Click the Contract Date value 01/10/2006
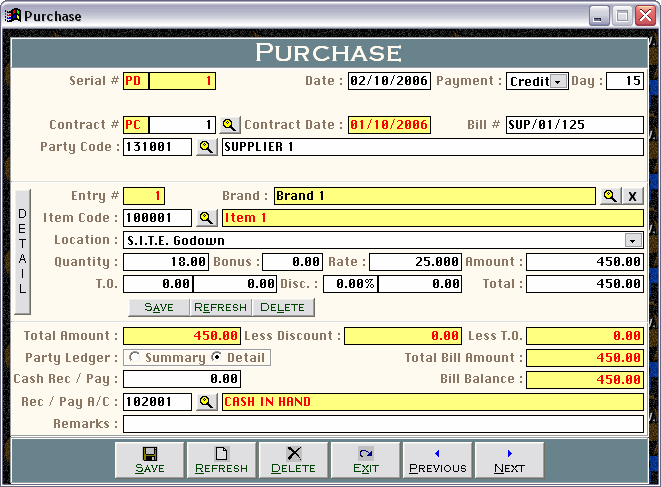 [x=389, y=125]
